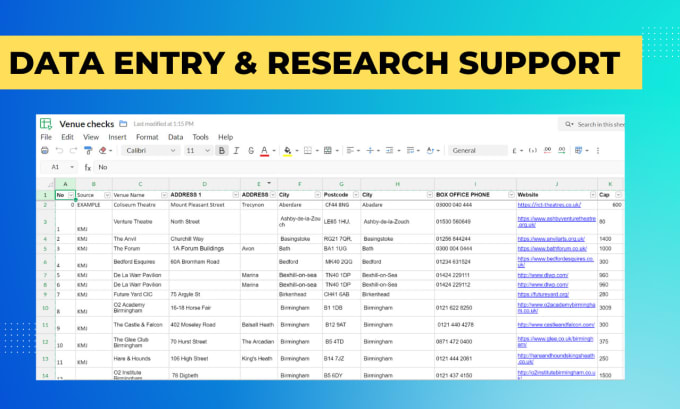680x409 pixels.
Task: Apply the yellow fill color bucket
Action: [287, 151]
